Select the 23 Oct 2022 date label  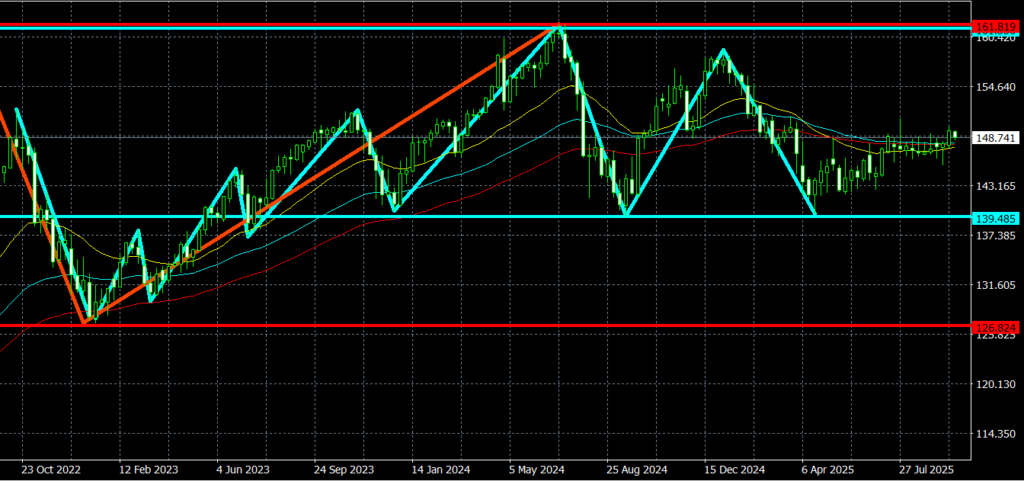click(49, 469)
